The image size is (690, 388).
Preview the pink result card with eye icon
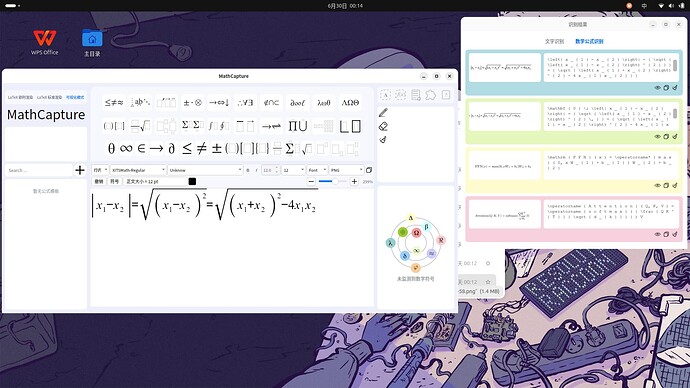coord(657,234)
